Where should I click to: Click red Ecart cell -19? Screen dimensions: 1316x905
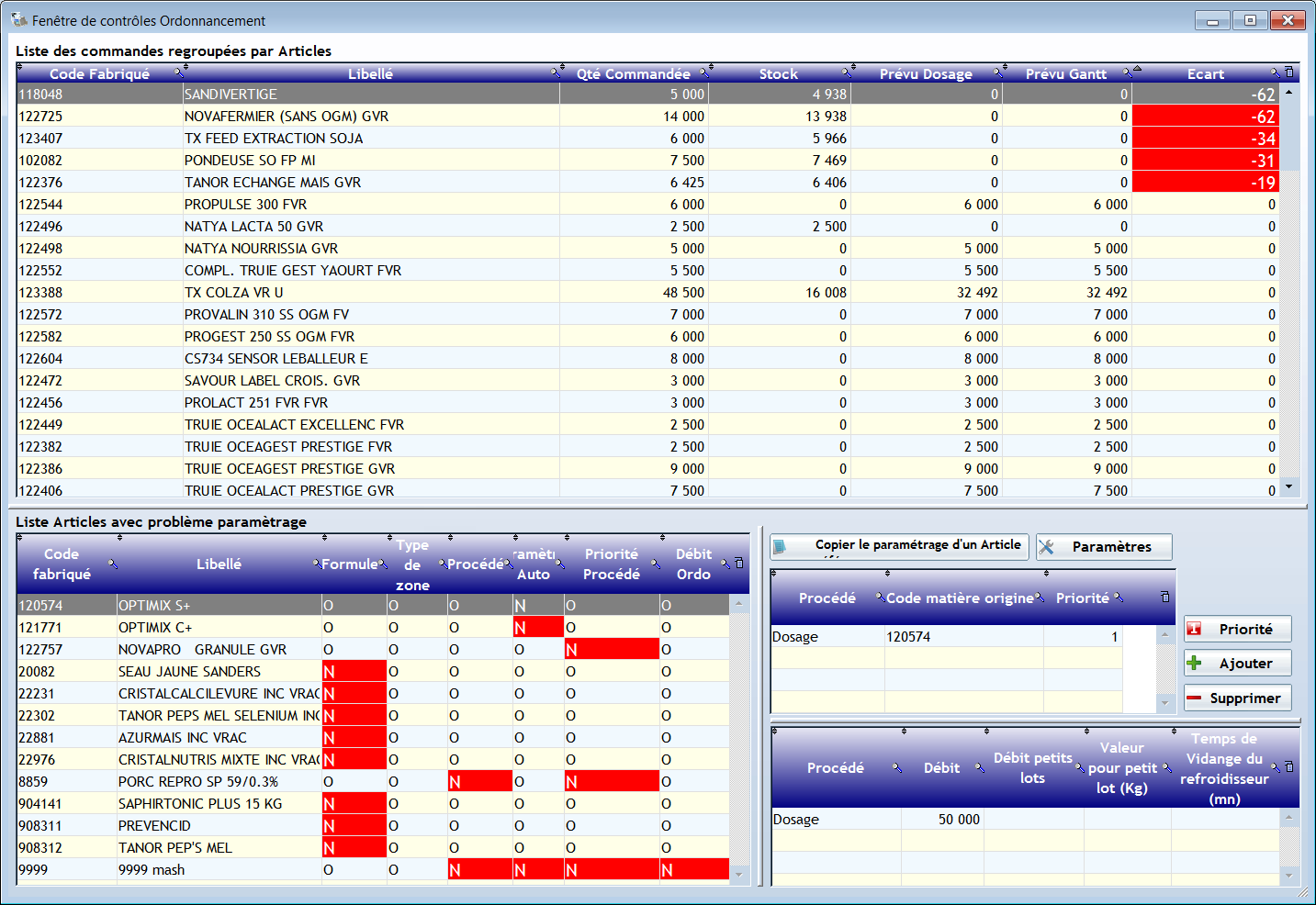(1206, 182)
